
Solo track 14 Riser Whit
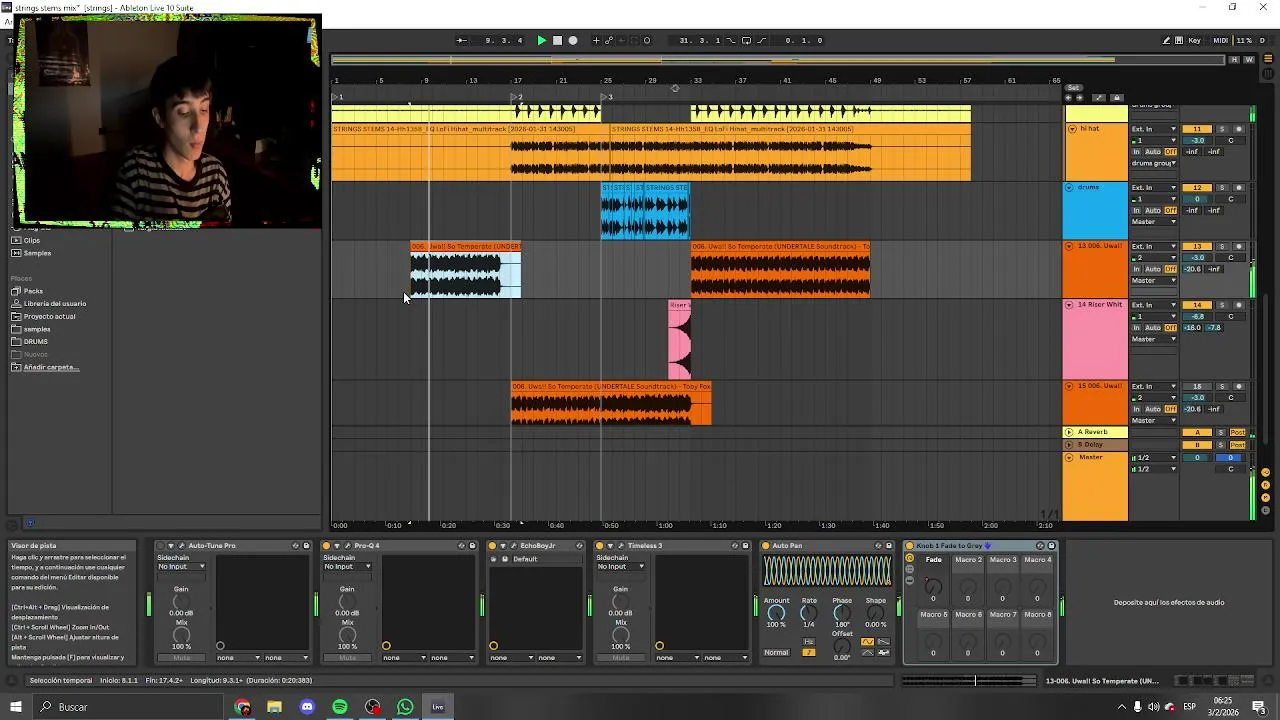click(1221, 305)
